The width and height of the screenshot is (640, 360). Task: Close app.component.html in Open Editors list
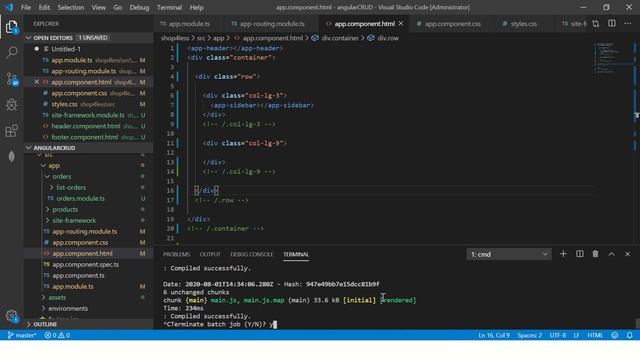pos(36,82)
